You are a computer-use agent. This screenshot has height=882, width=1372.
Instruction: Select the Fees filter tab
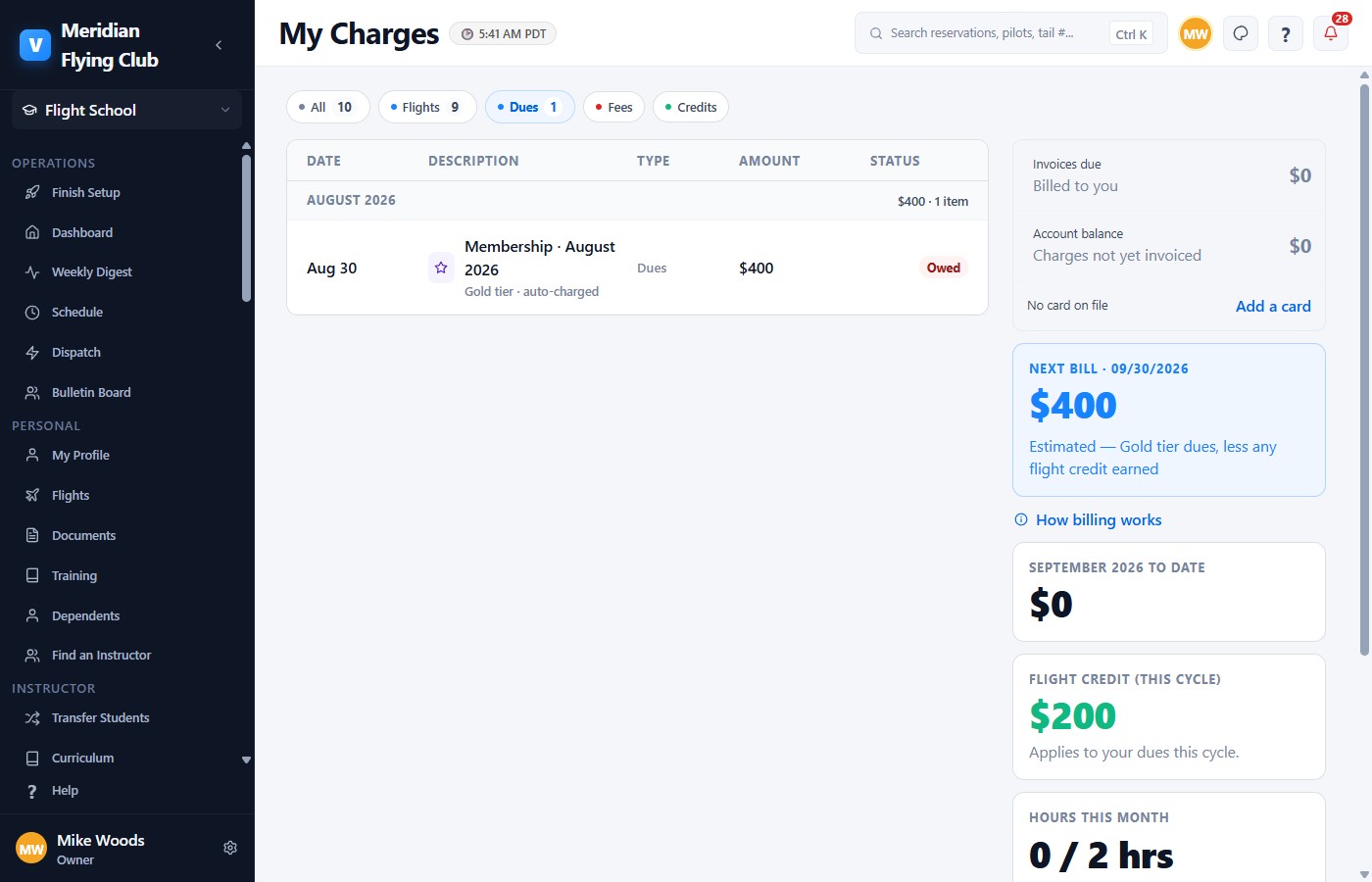point(613,107)
